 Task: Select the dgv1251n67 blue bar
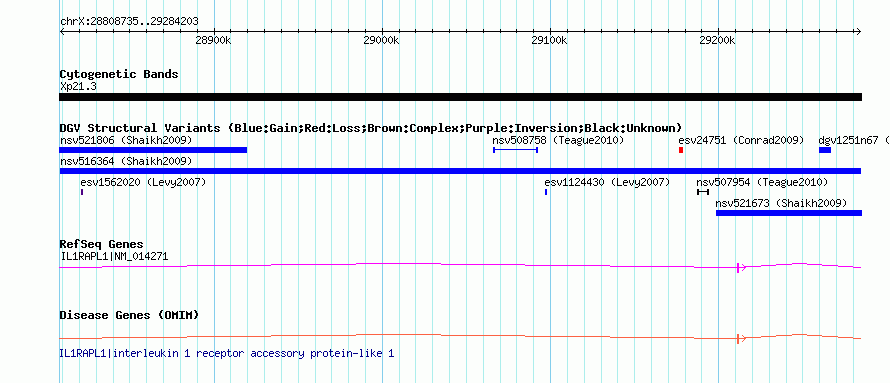825,150
